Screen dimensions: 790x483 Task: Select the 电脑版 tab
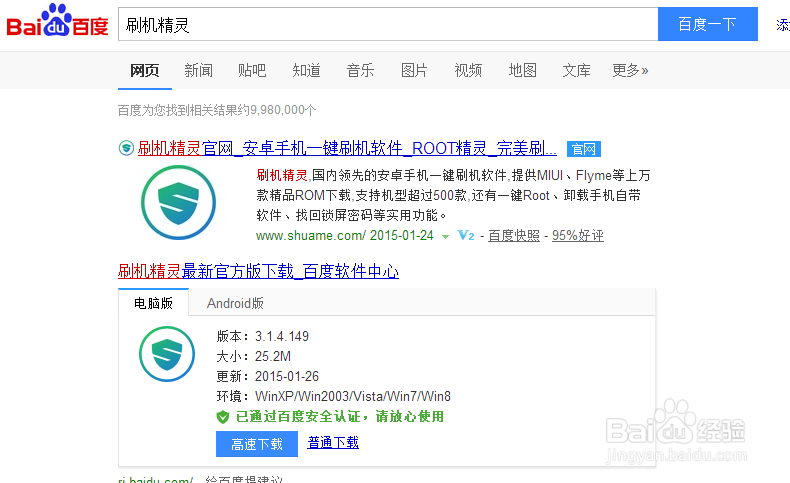click(x=154, y=303)
